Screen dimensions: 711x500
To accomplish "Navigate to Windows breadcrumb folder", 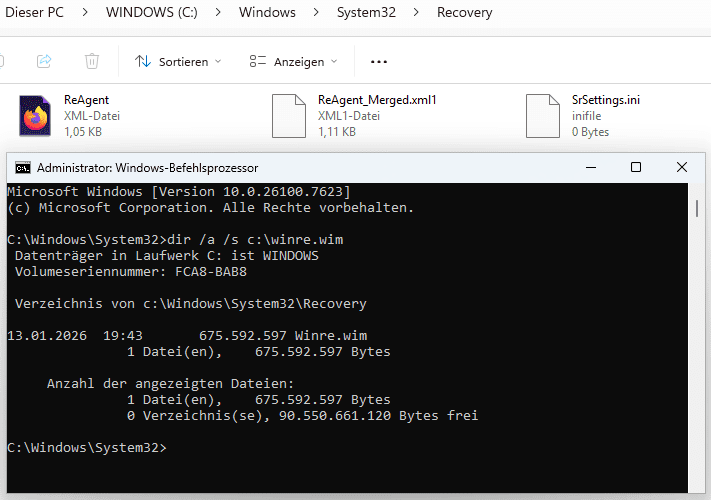I will click(x=267, y=13).
